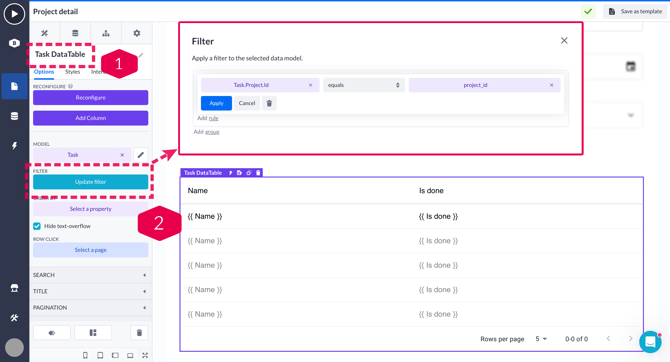Click the trash icon on Task DataTable label toolbar
Screen dimensions: 670x362
pos(258,173)
